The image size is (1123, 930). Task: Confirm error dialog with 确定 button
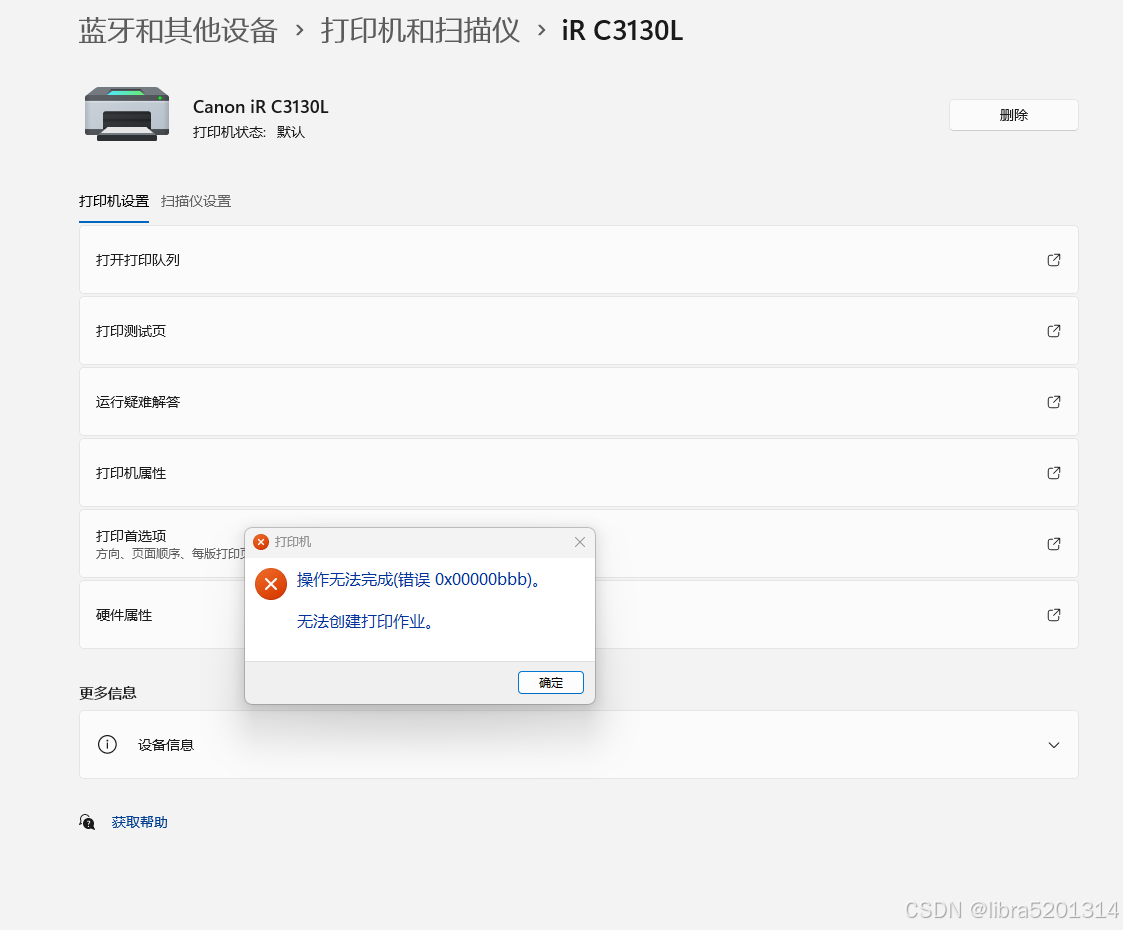(551, 682)
